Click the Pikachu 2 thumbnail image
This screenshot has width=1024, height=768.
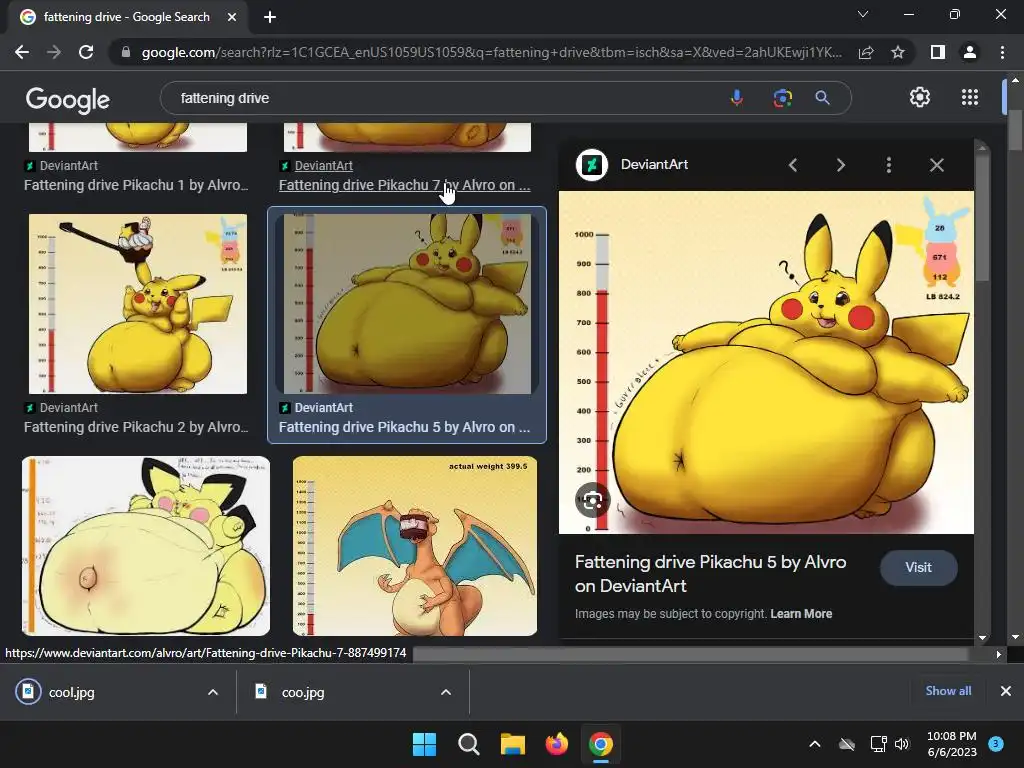pos(138,304)
